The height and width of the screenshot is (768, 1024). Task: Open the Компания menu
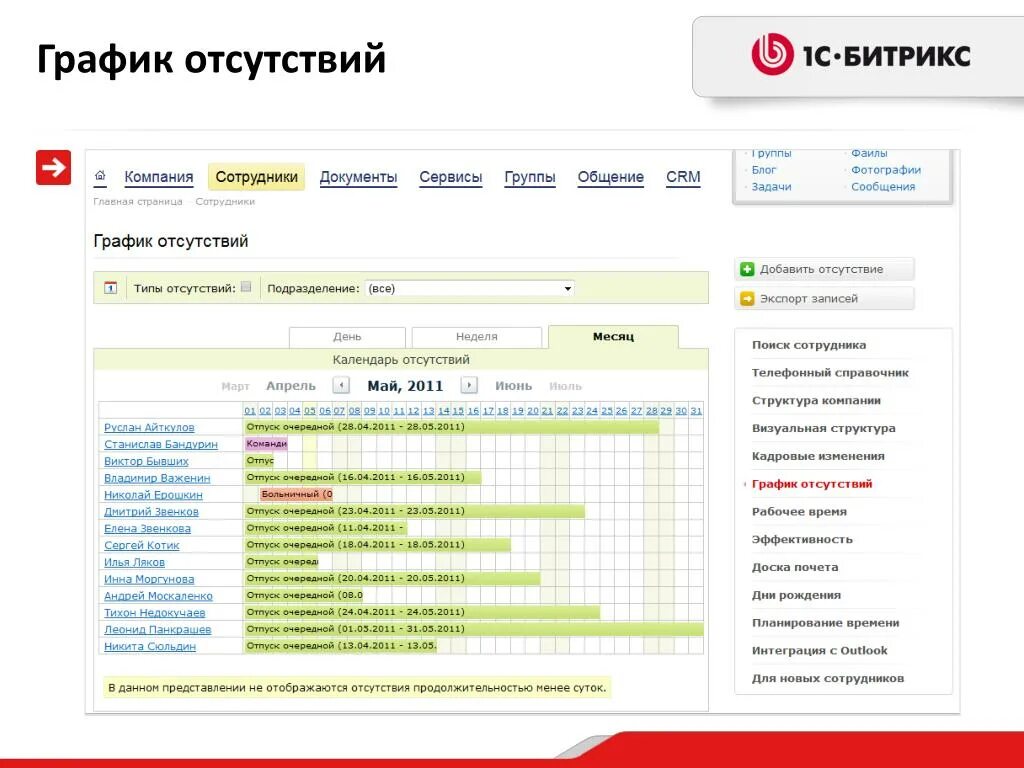point(159,177)
